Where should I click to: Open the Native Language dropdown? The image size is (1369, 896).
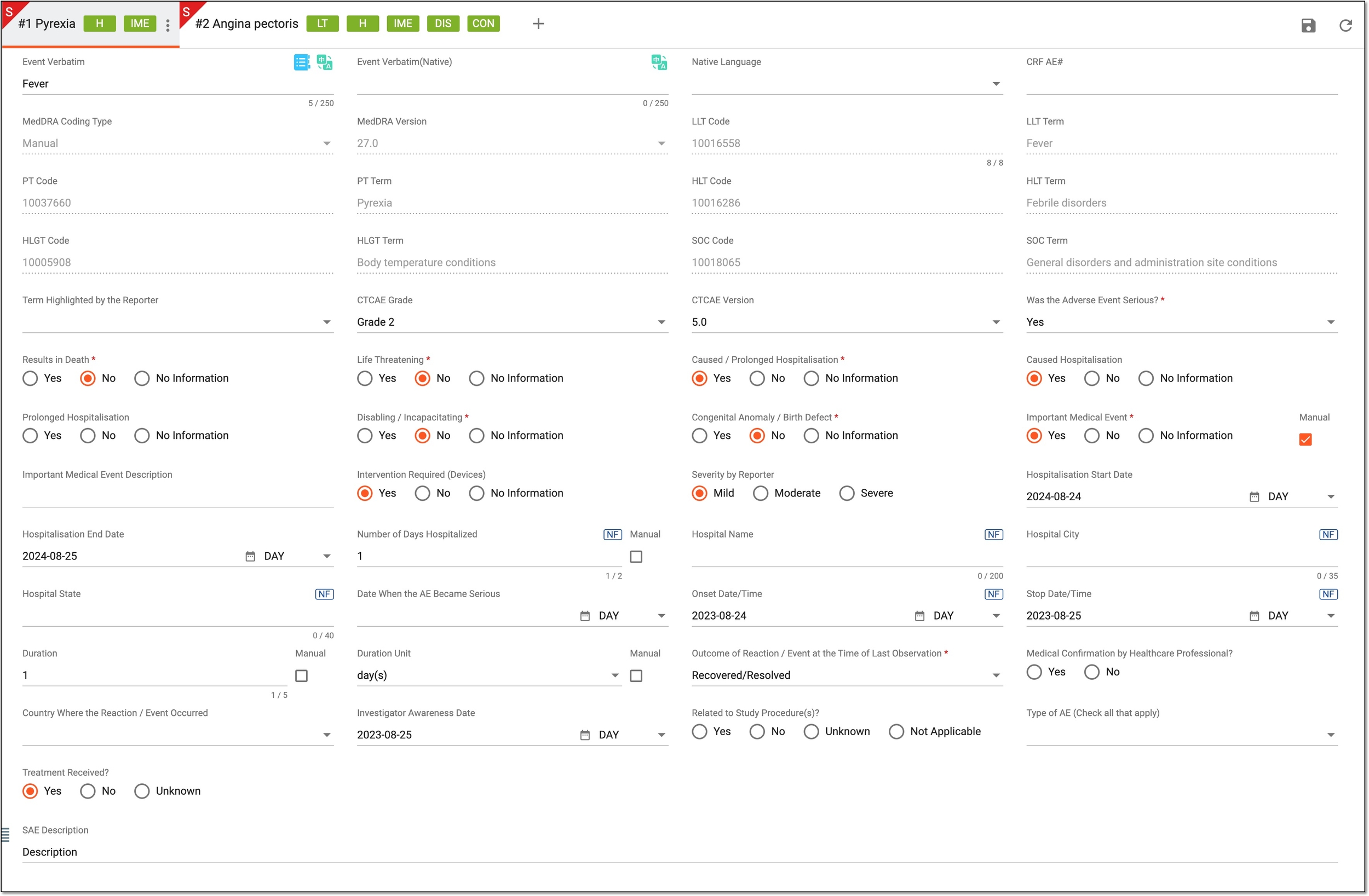(847, 84)
